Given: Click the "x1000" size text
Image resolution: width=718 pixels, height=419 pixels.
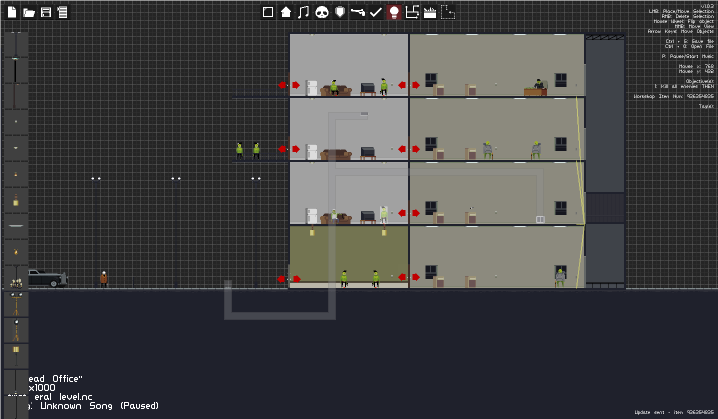Looking at the screenshot, I should point(42,387).
